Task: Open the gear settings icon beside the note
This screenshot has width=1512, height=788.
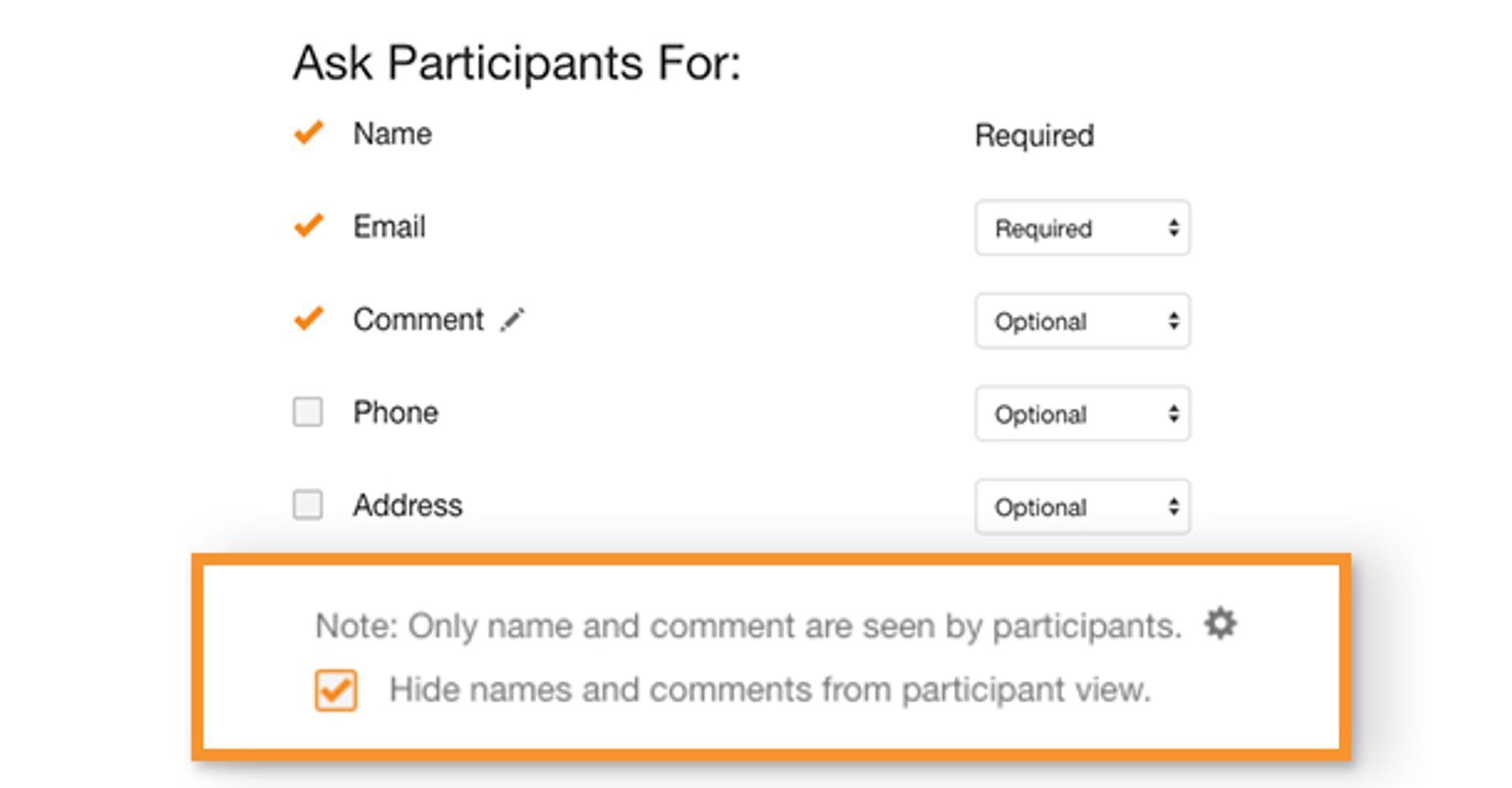Action: coord(1220,623)
